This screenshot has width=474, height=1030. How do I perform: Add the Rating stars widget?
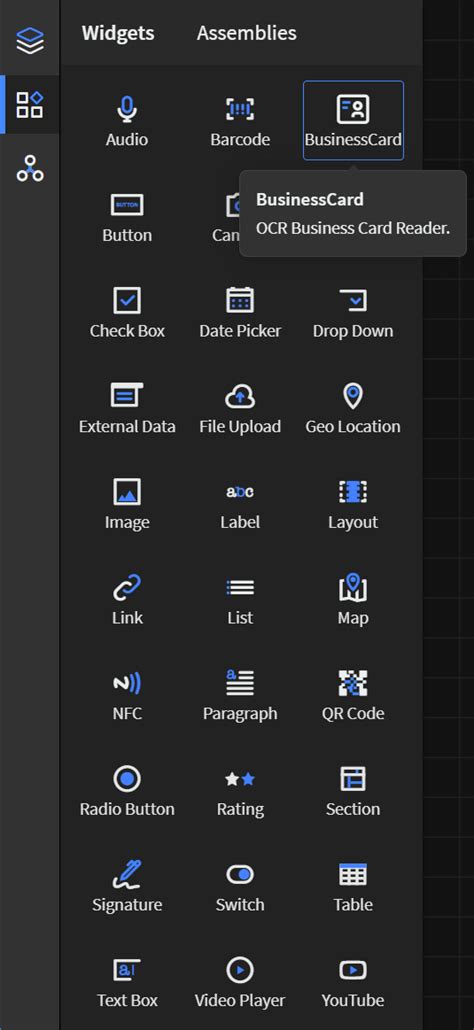pos(240,791)
